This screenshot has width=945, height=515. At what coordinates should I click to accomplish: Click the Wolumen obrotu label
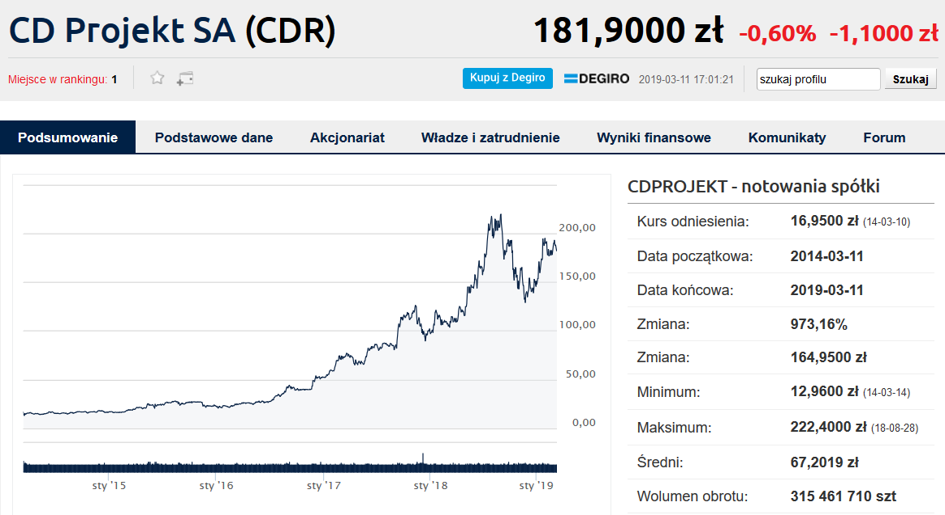pyautogui.click(x=692, y=497)
